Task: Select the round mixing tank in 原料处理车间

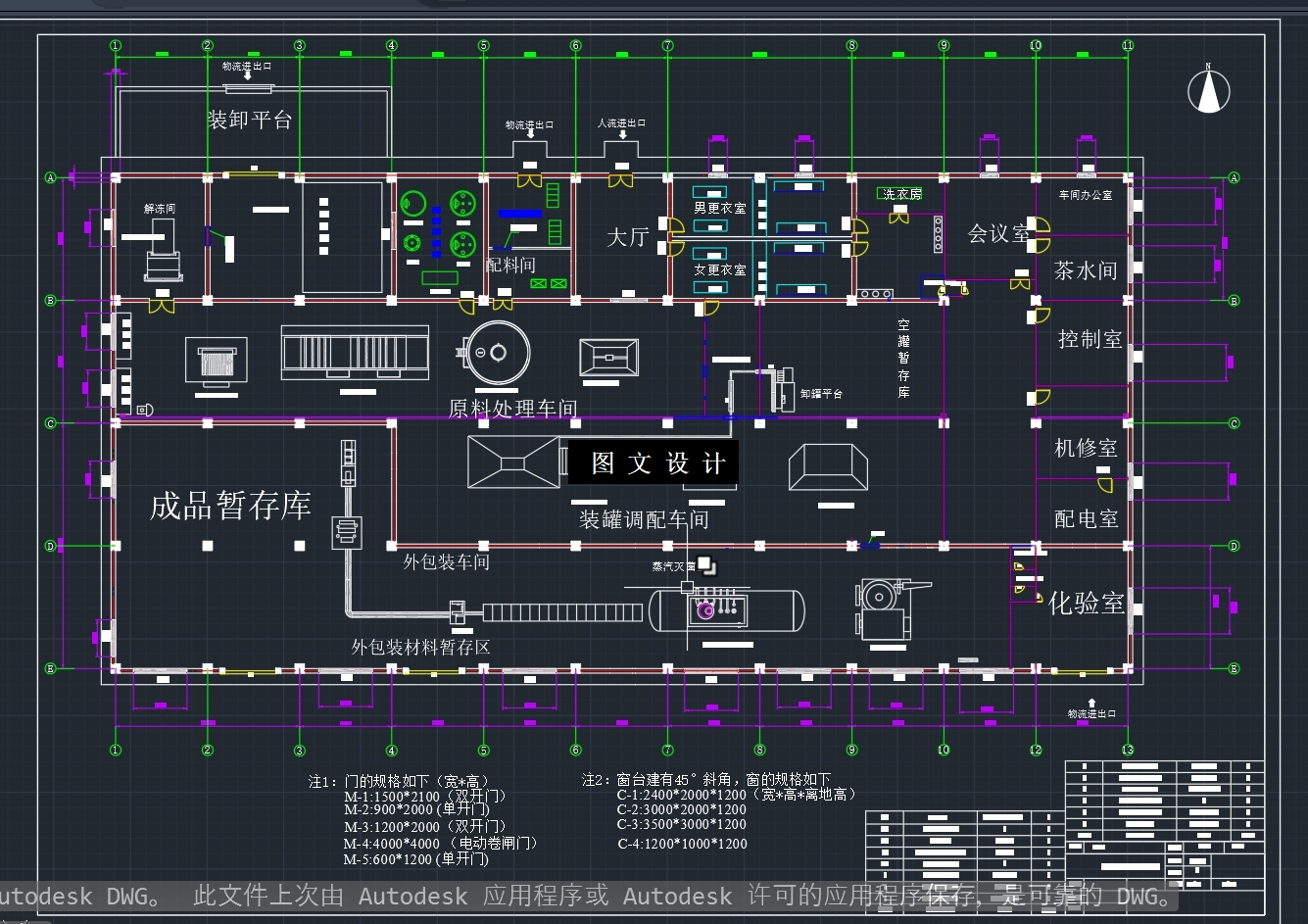Action: [498, 353]
